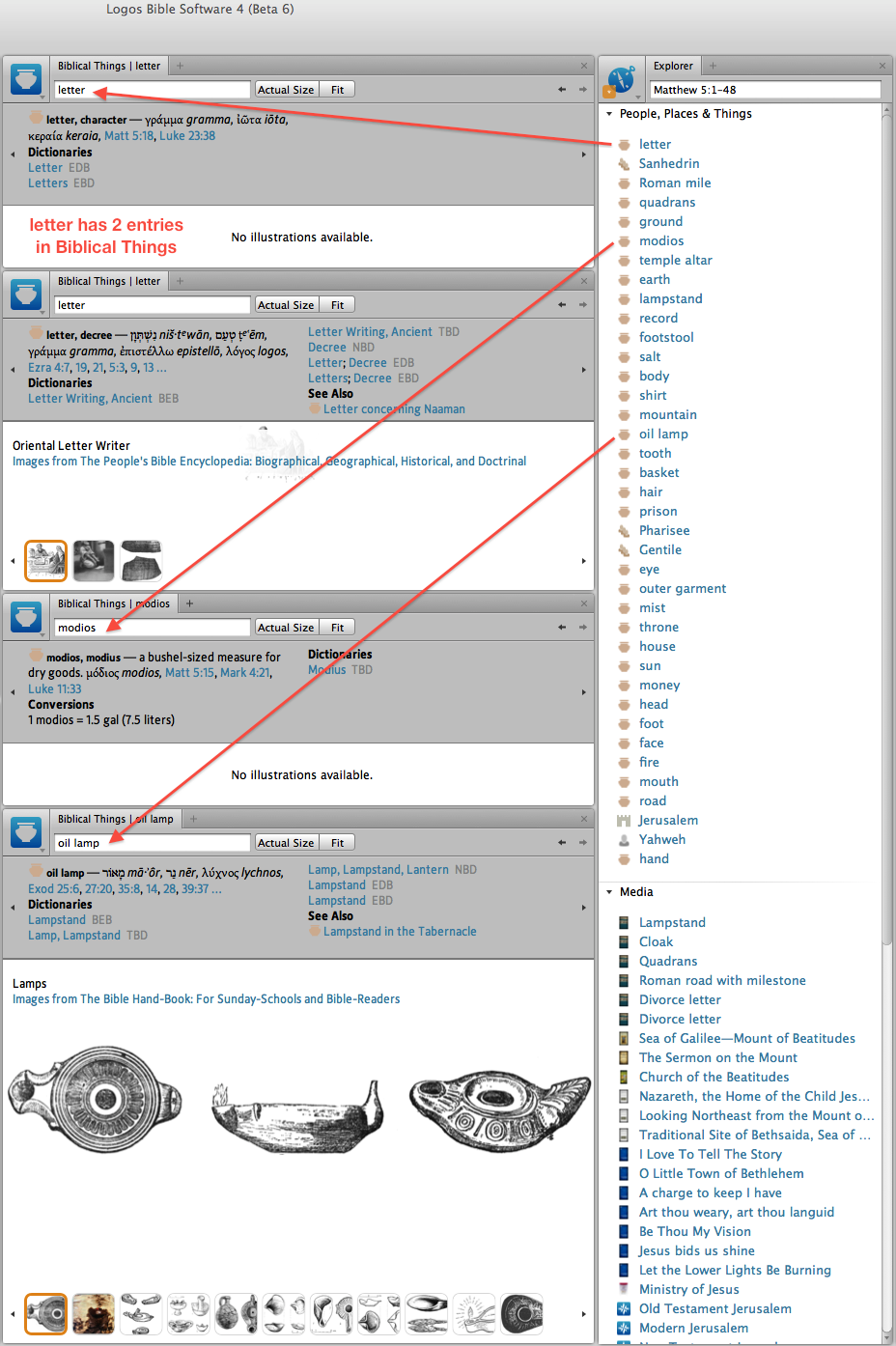Add a new tab in the Explorer panel

pos(713,66)
